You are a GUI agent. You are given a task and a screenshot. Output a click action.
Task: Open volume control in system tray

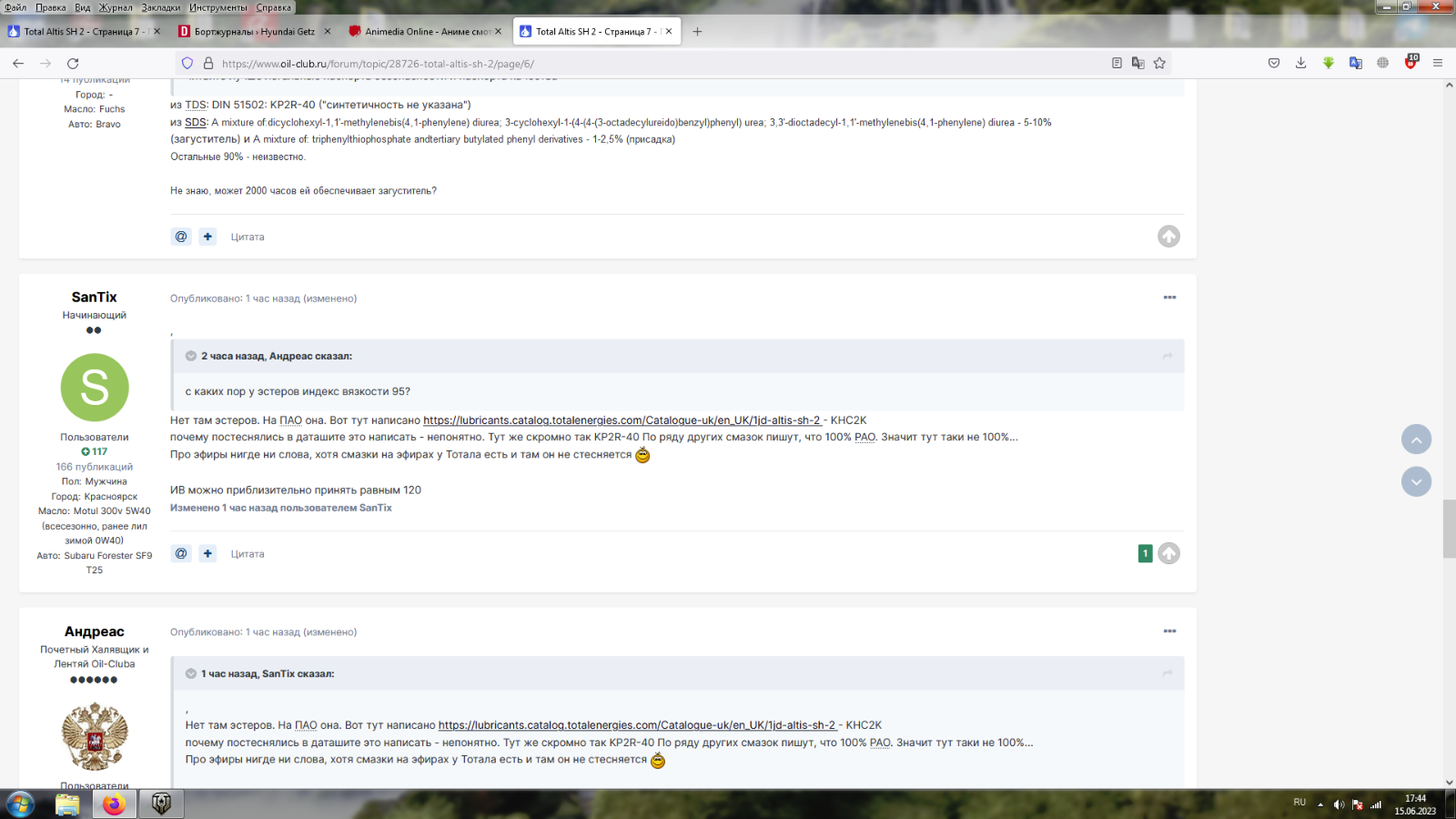pyautogui.click(x=1339, y=804)
